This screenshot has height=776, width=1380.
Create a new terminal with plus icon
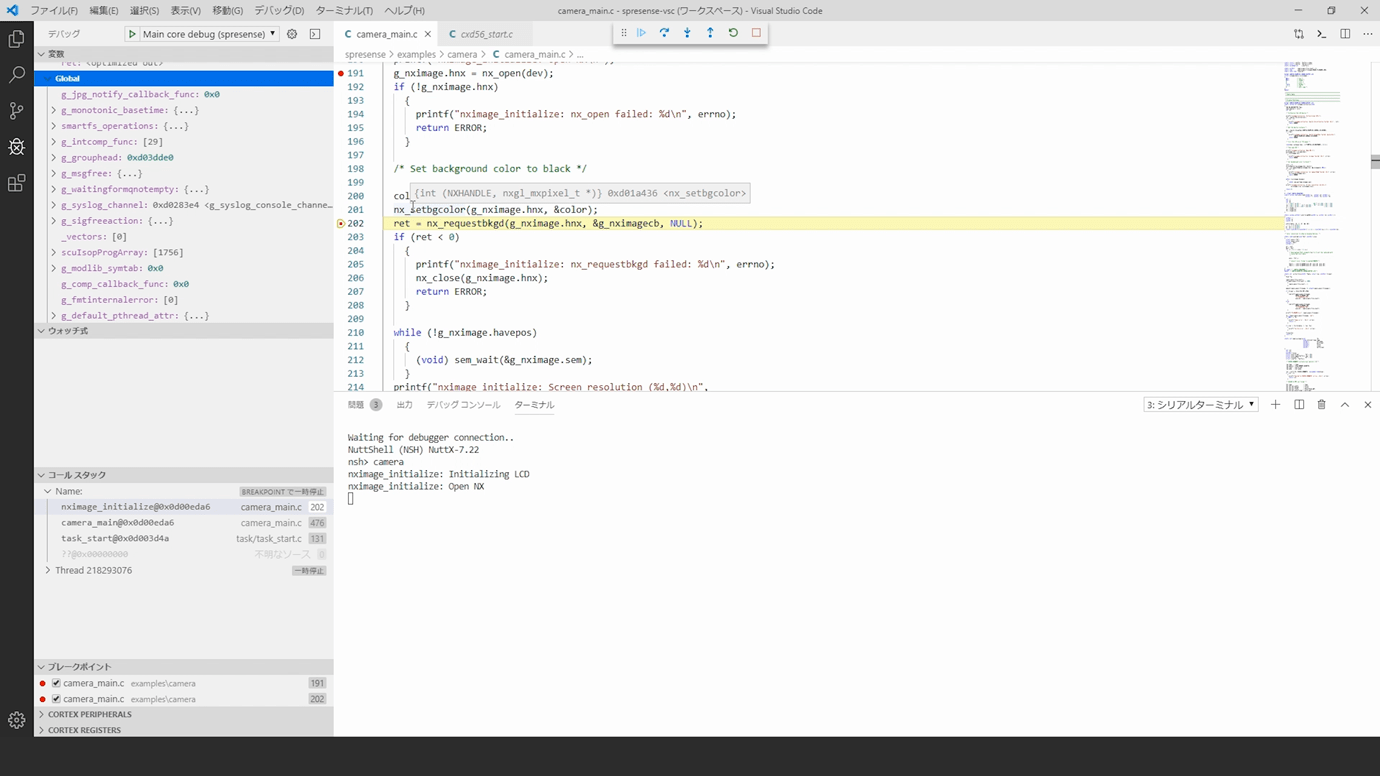point(1275,405)
